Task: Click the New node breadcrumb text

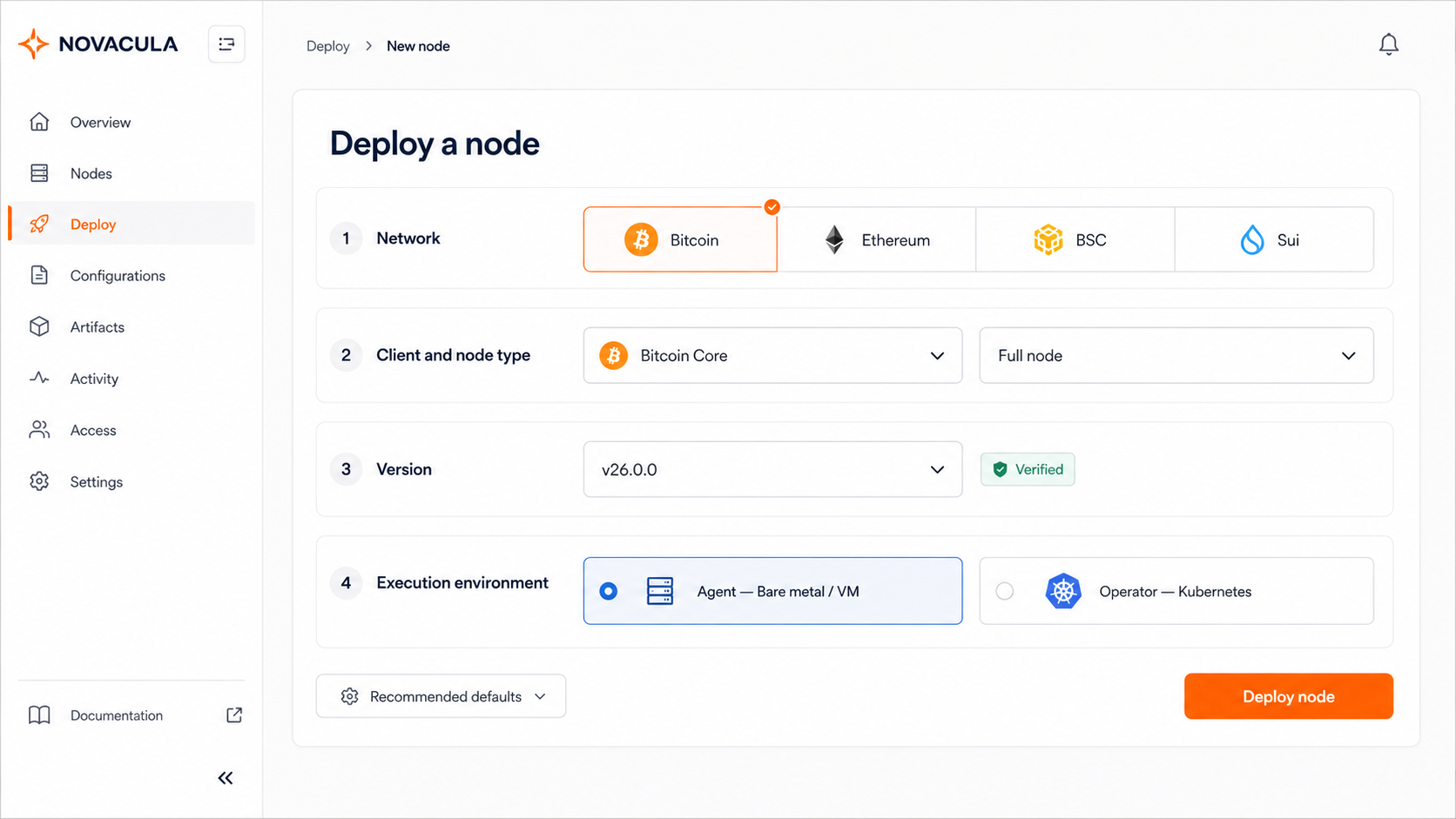Action: [x=418, y=46]
